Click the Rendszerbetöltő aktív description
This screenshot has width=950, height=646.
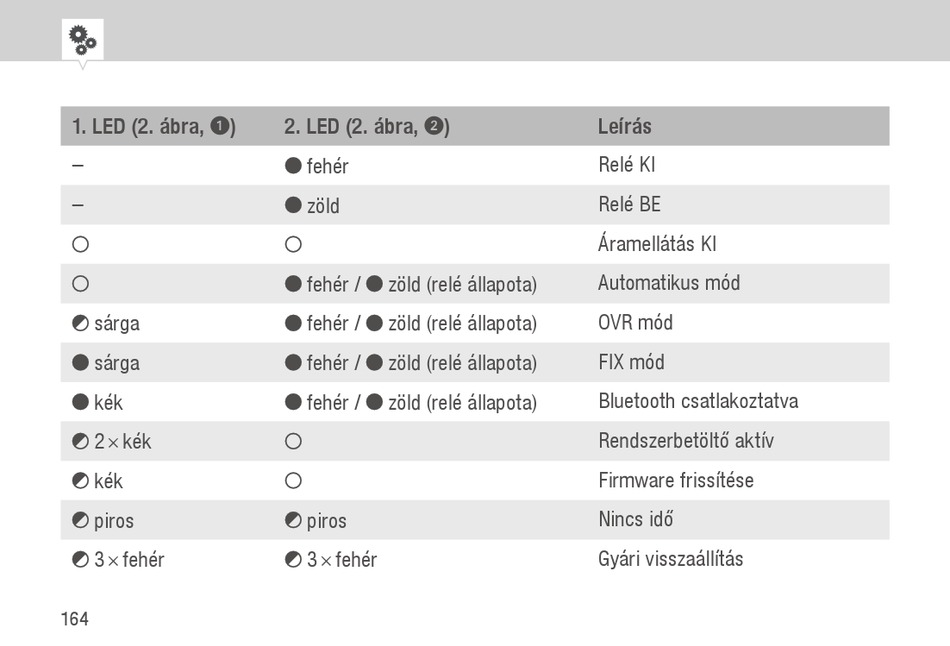tap(686, 441)
